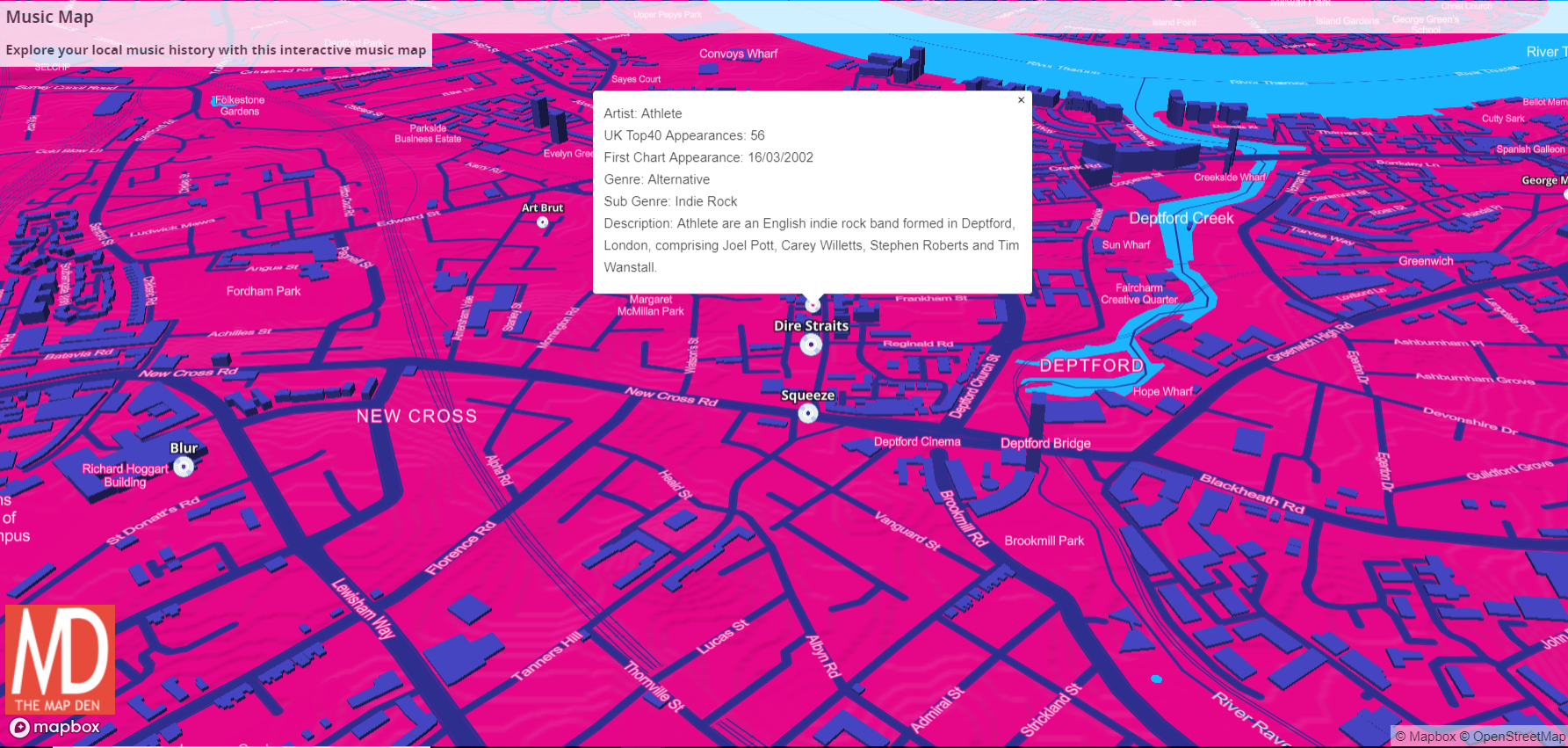Click the Brookmill Park label

coord(1044,541)
